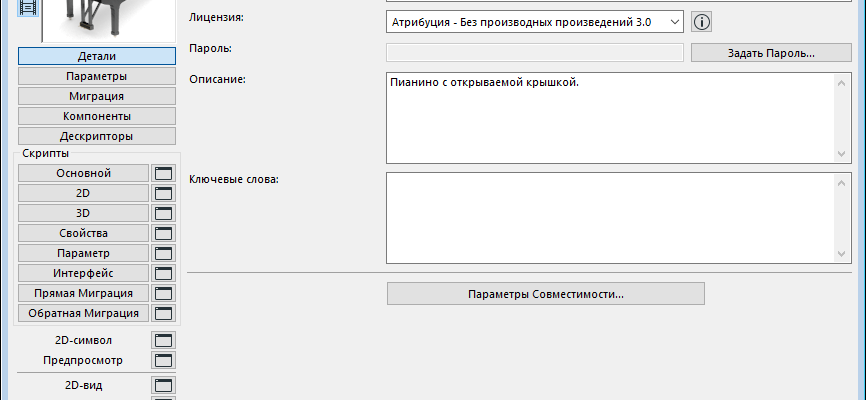Open the Основной script in a new window
Screen dimensions: 866x400
point(162,174)
